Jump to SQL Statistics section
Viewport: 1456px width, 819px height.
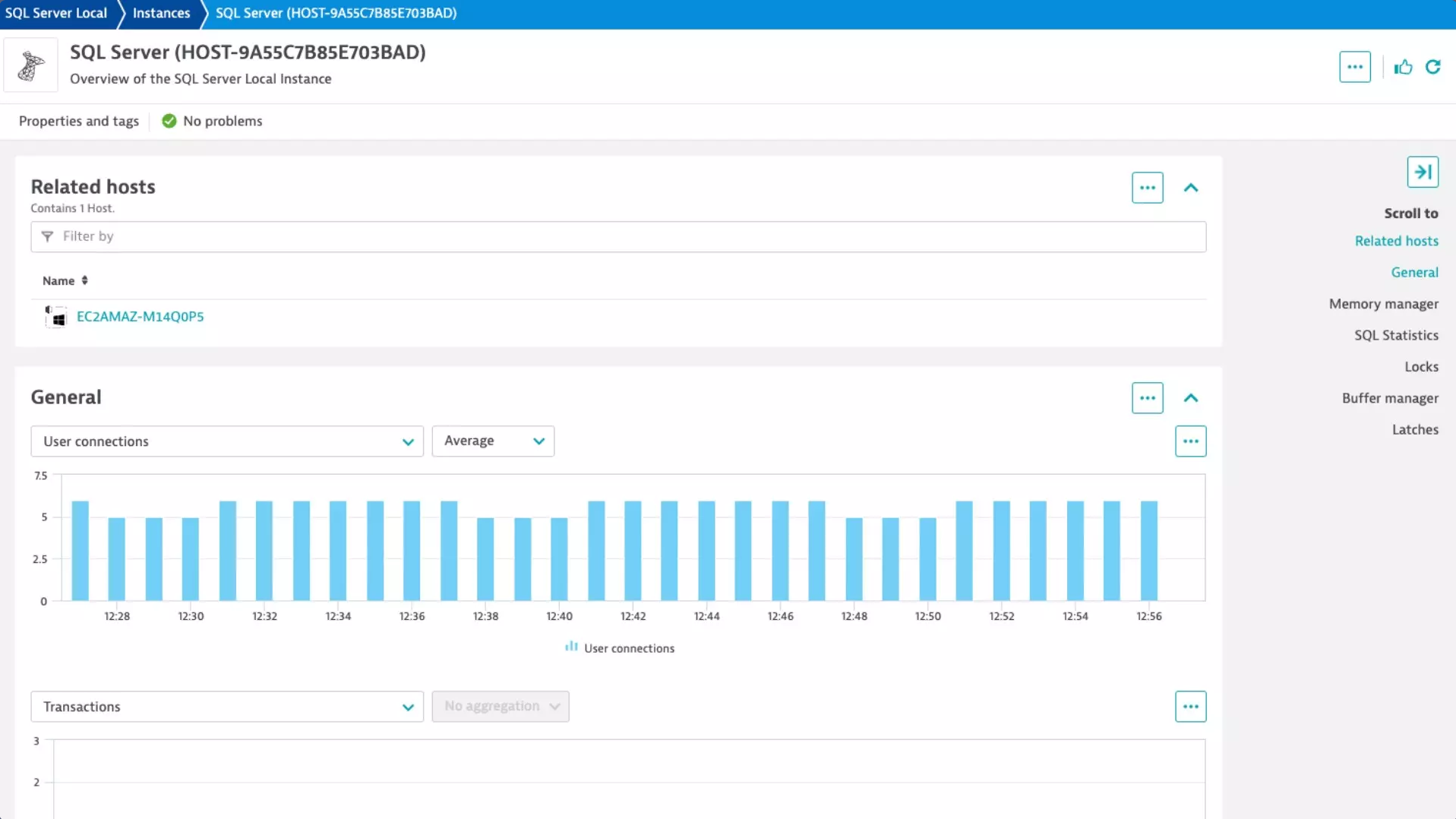(x=1396, y=335)
